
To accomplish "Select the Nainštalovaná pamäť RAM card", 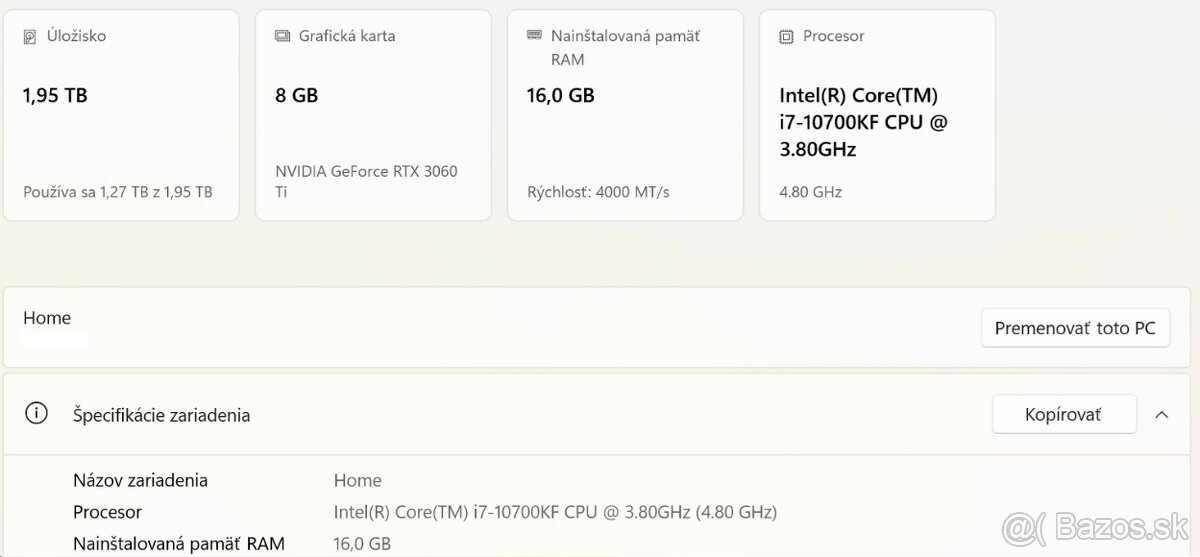I will (x=625, y=115).
